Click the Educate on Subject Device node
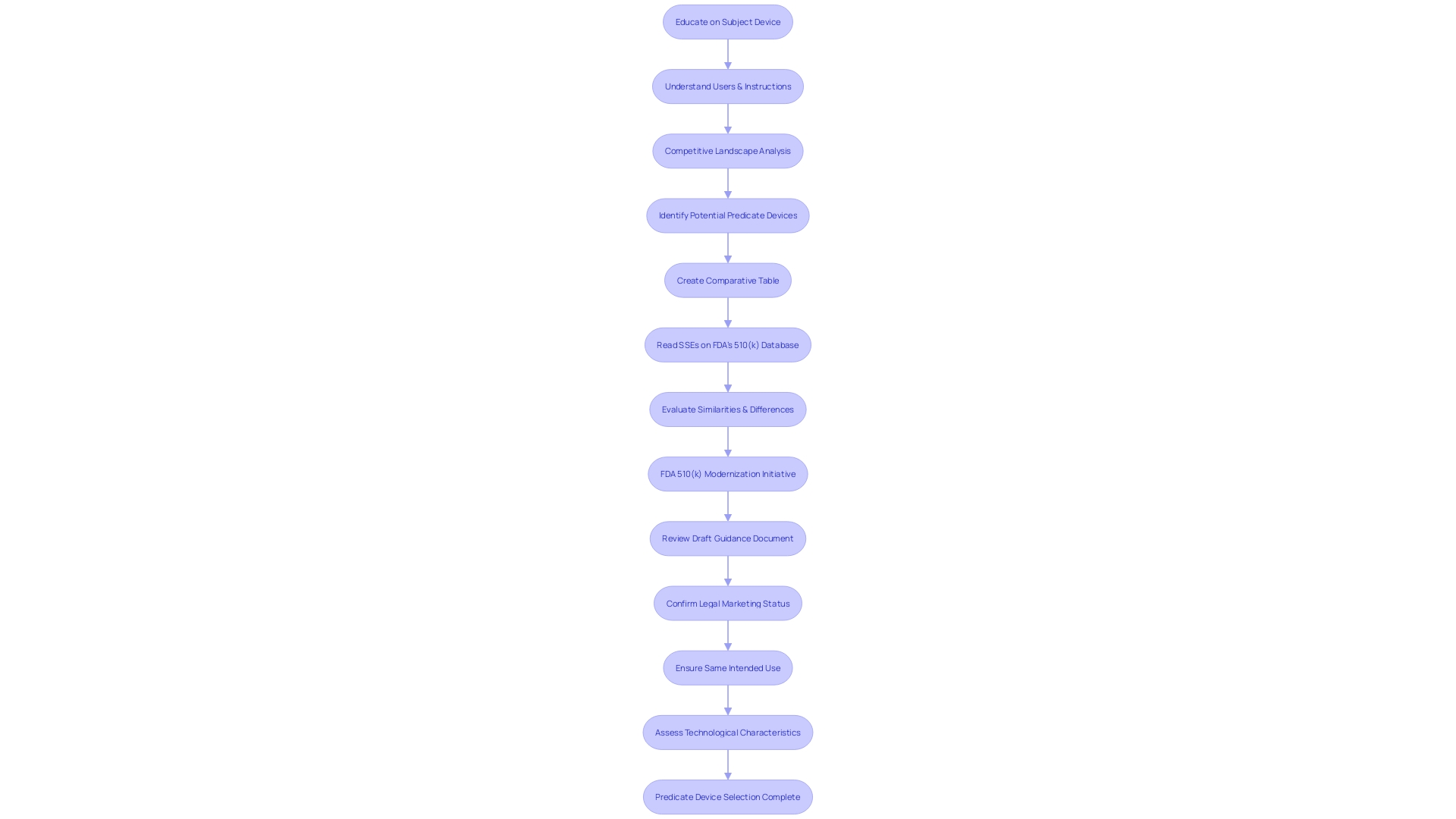Screen dimensions: 1456x819 click(728, 21)
